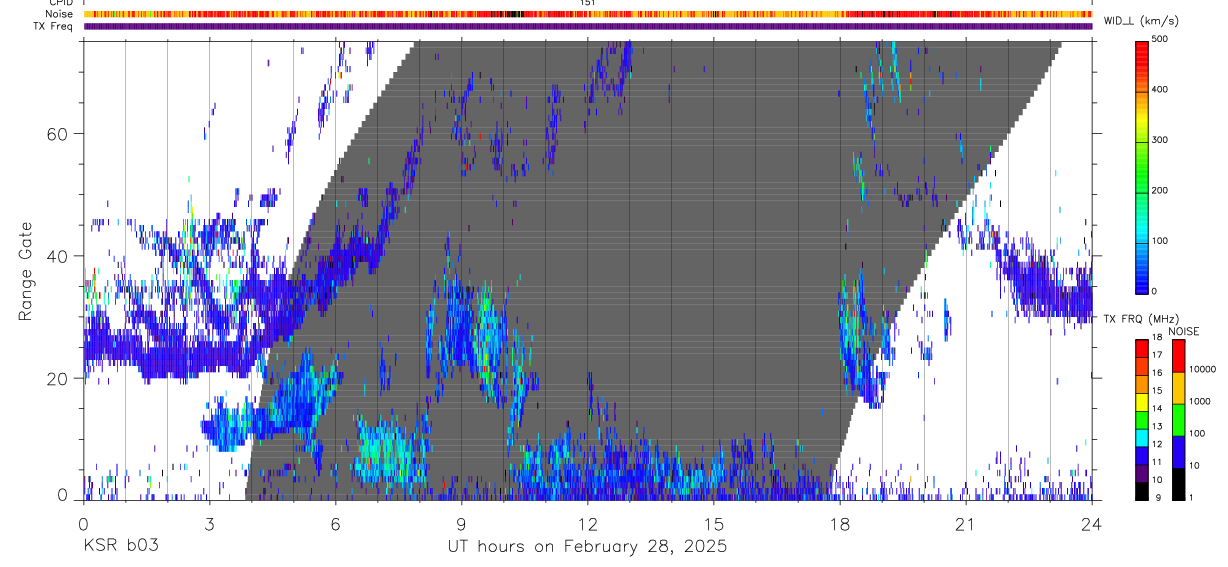Click the 'TX FRQ (MHz)' legend title

click(x=1139, y=319)
